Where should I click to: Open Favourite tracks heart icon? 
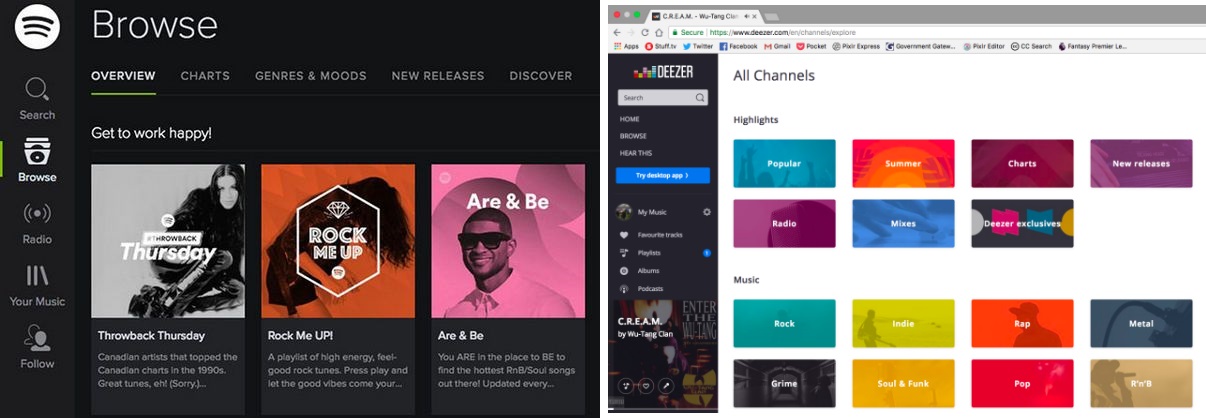coord(624,235)
